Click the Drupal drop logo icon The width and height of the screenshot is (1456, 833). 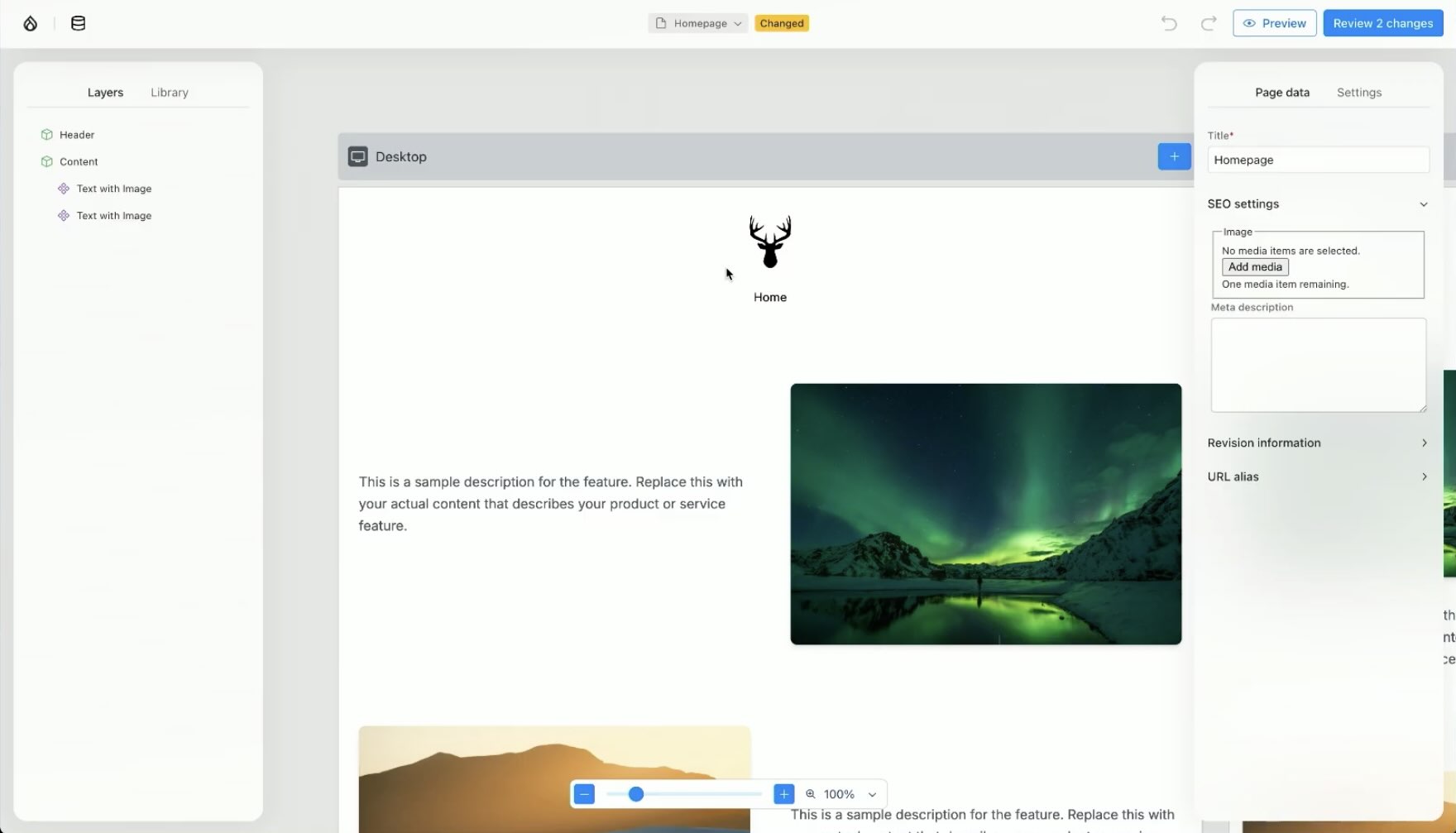[30, 23]
